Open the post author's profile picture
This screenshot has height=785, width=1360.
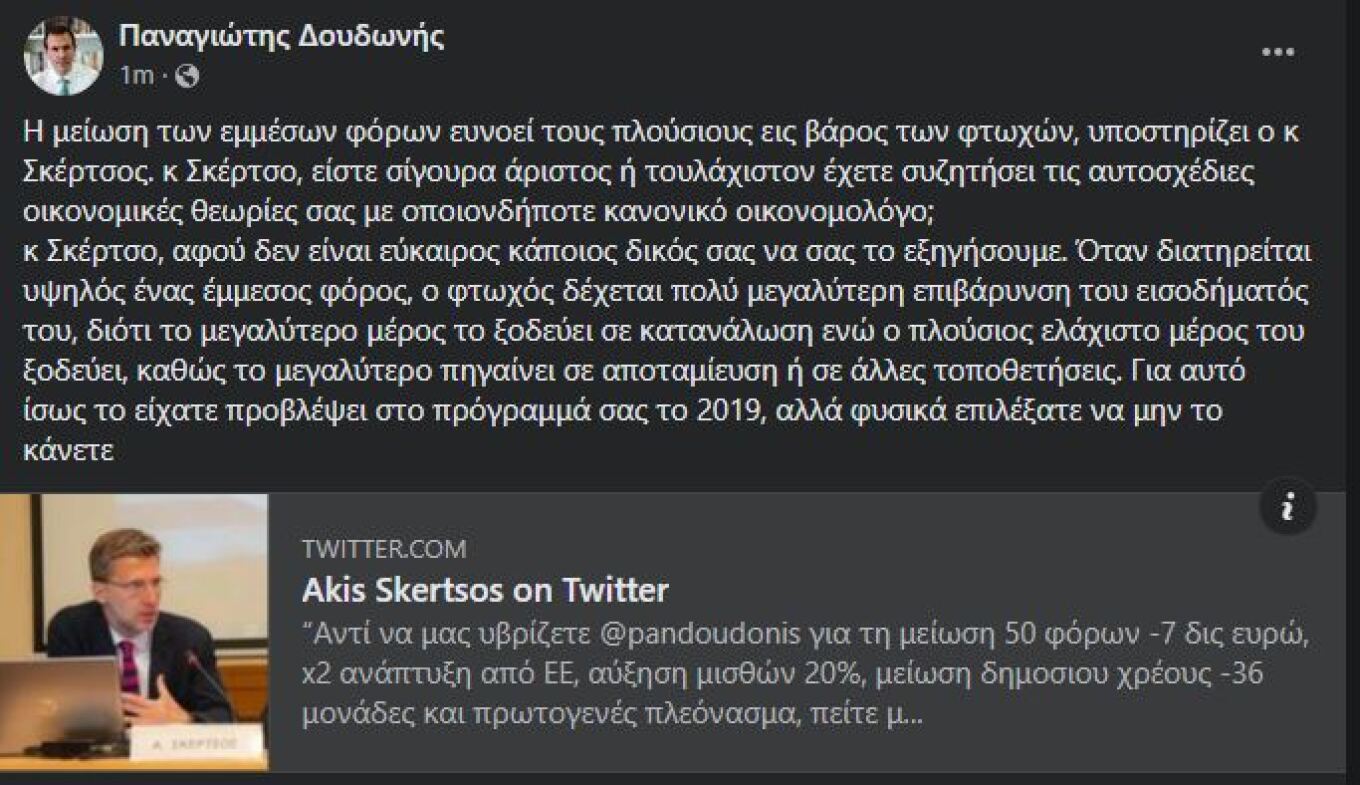click(63, 56)
